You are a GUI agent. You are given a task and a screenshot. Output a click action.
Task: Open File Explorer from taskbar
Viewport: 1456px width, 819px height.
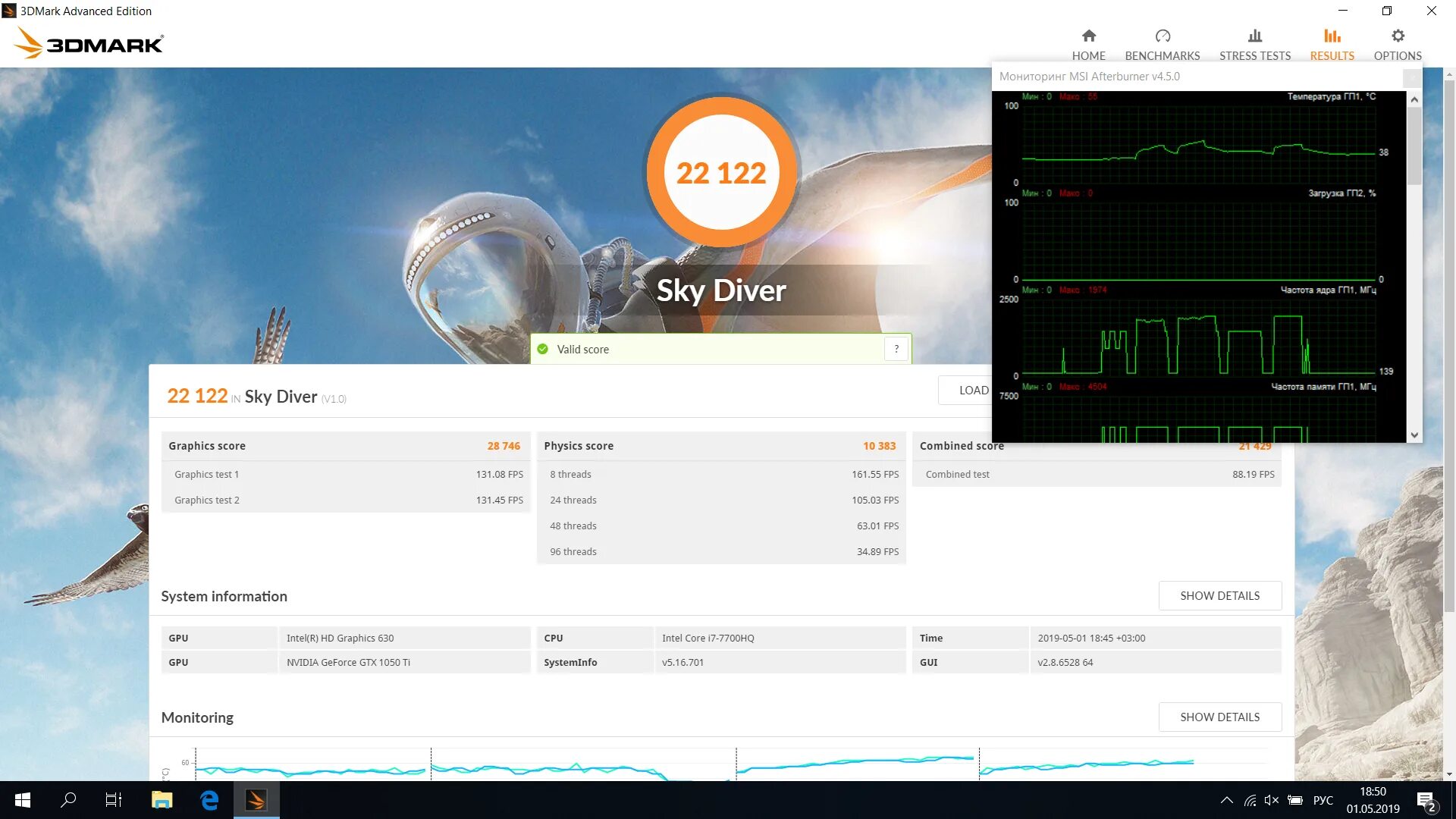click(x=162, y=800)
